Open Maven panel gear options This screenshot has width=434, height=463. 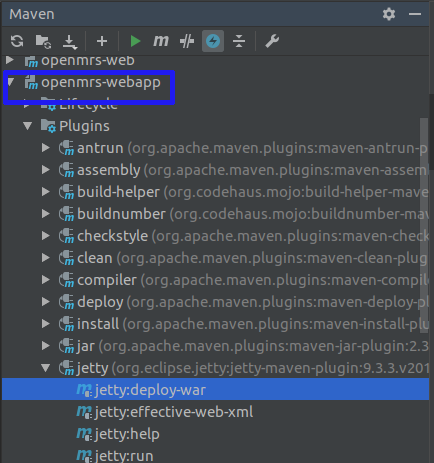[389, 14]
